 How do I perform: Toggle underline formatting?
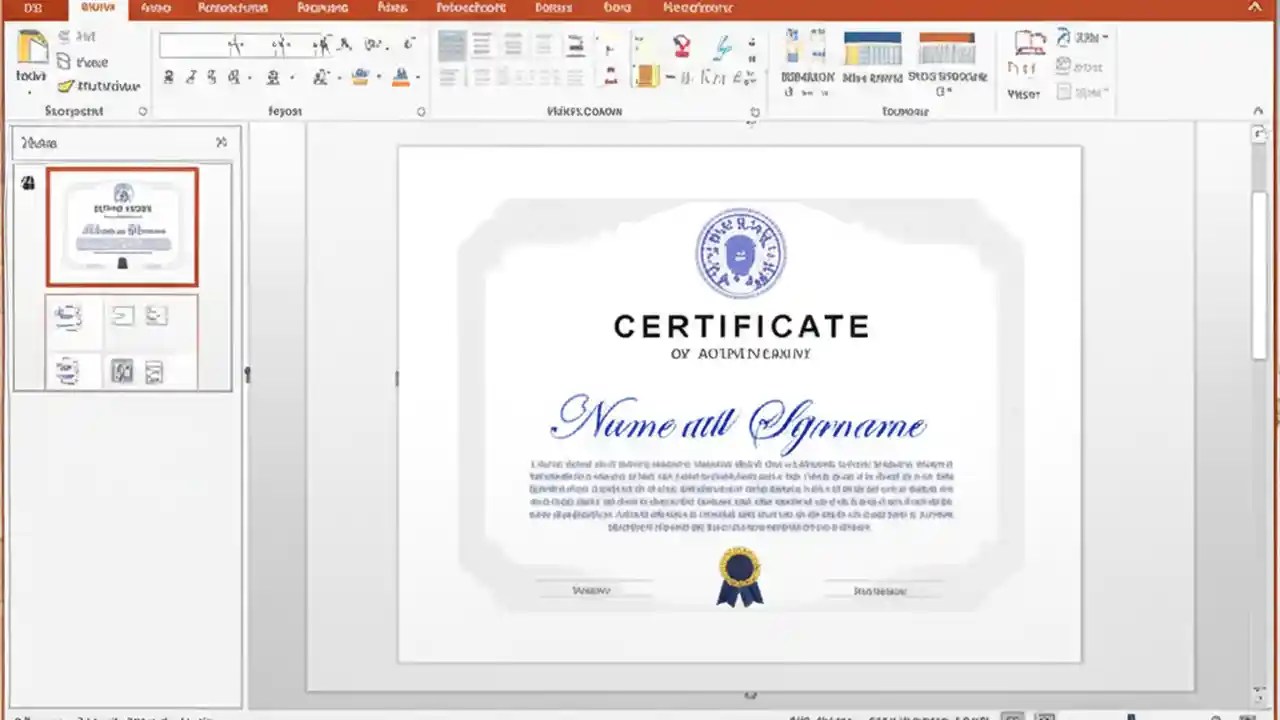click(x=211, y=77)
